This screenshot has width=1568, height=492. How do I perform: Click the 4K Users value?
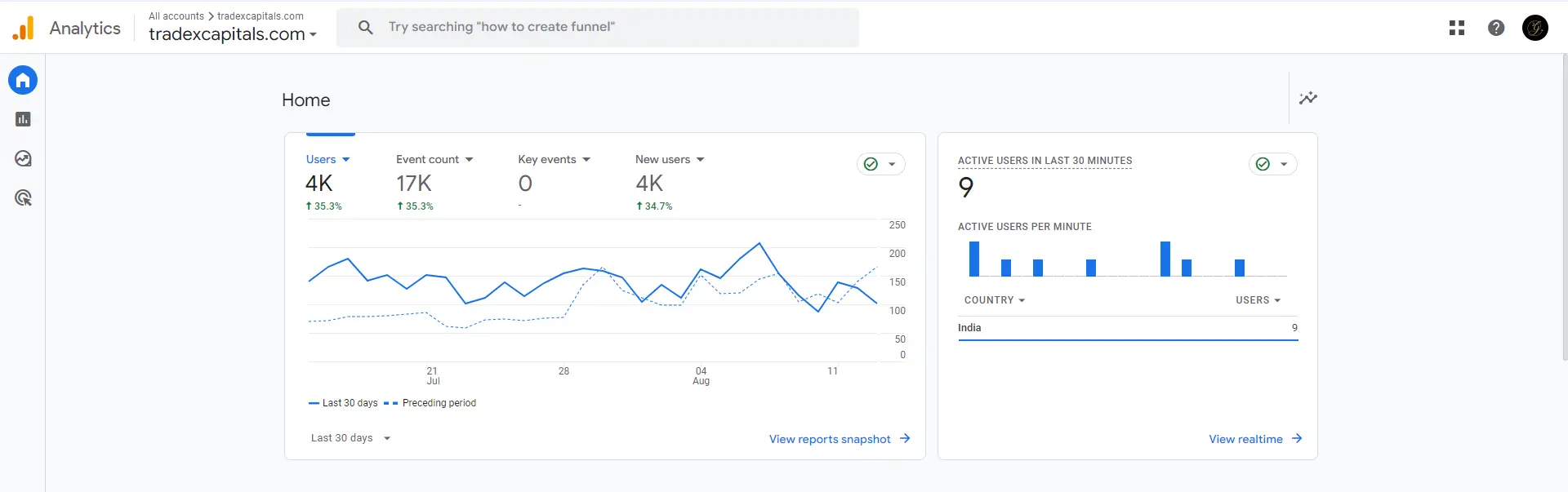pyautogui.click(x=319, y=184)
